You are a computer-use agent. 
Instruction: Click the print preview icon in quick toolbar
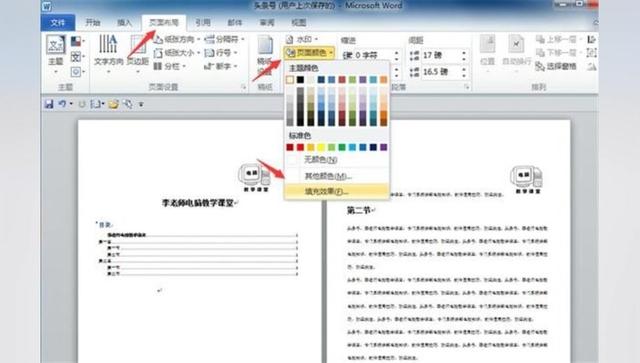[127, 104]
